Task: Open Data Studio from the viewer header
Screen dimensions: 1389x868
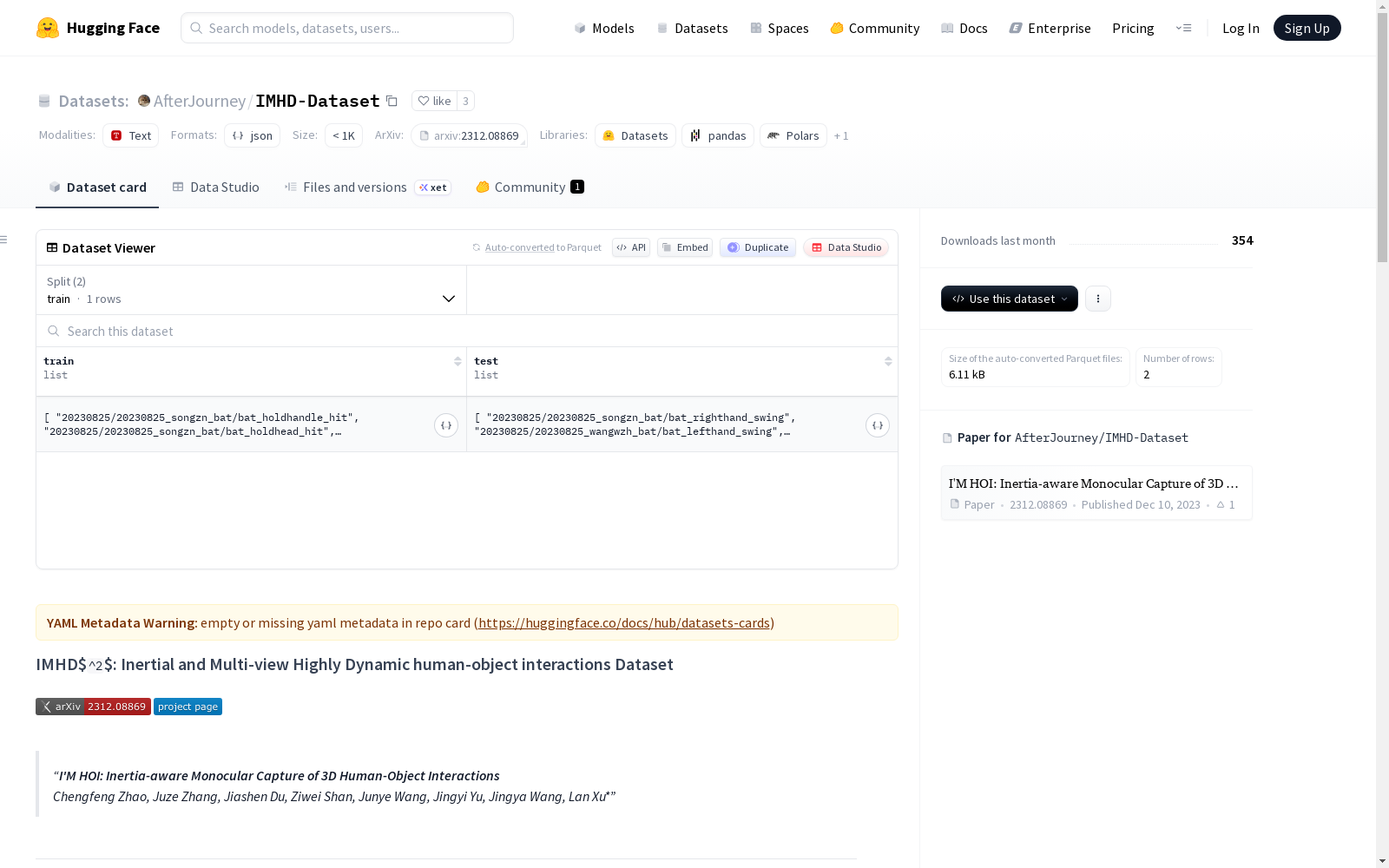Action: point(846,247)
